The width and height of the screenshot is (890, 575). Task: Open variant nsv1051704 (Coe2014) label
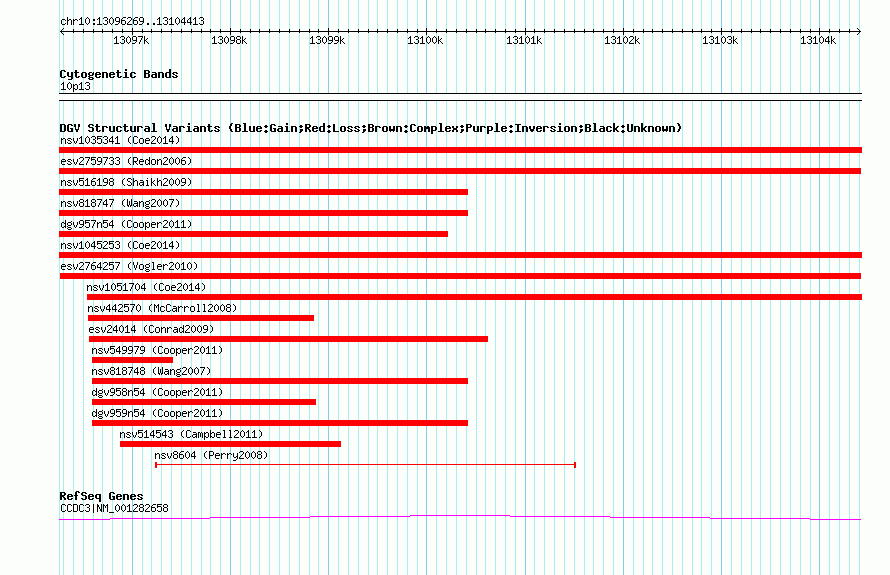pos(146,287)
